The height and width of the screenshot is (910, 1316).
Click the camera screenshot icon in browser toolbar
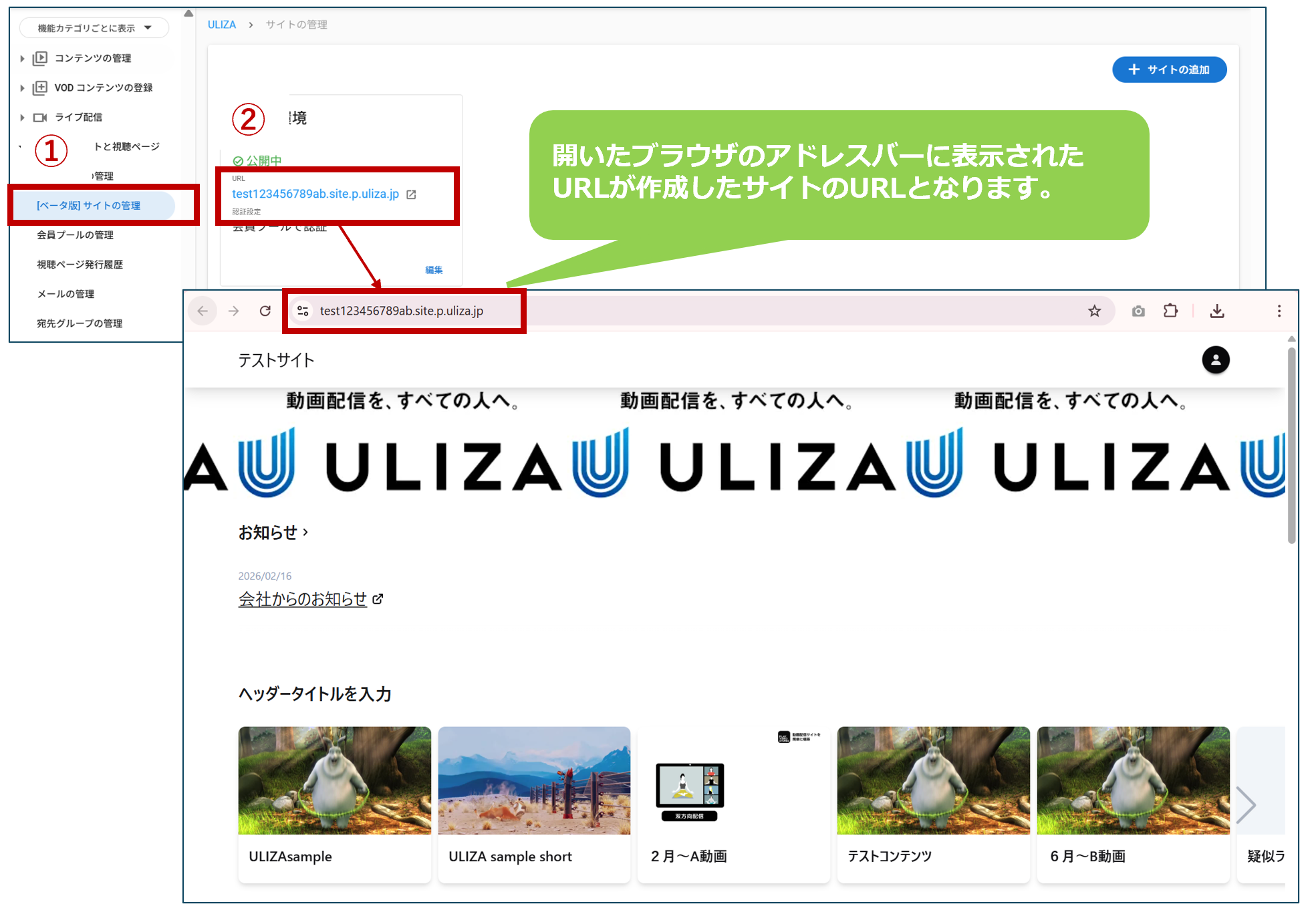click(1138, 311)
